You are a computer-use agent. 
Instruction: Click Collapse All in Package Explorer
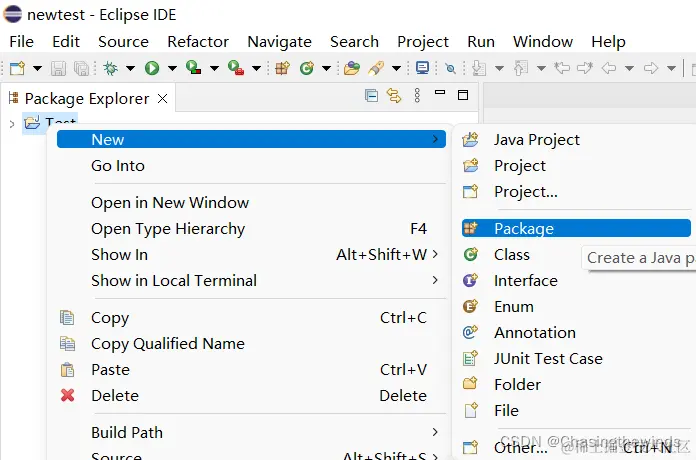point(371,95)
